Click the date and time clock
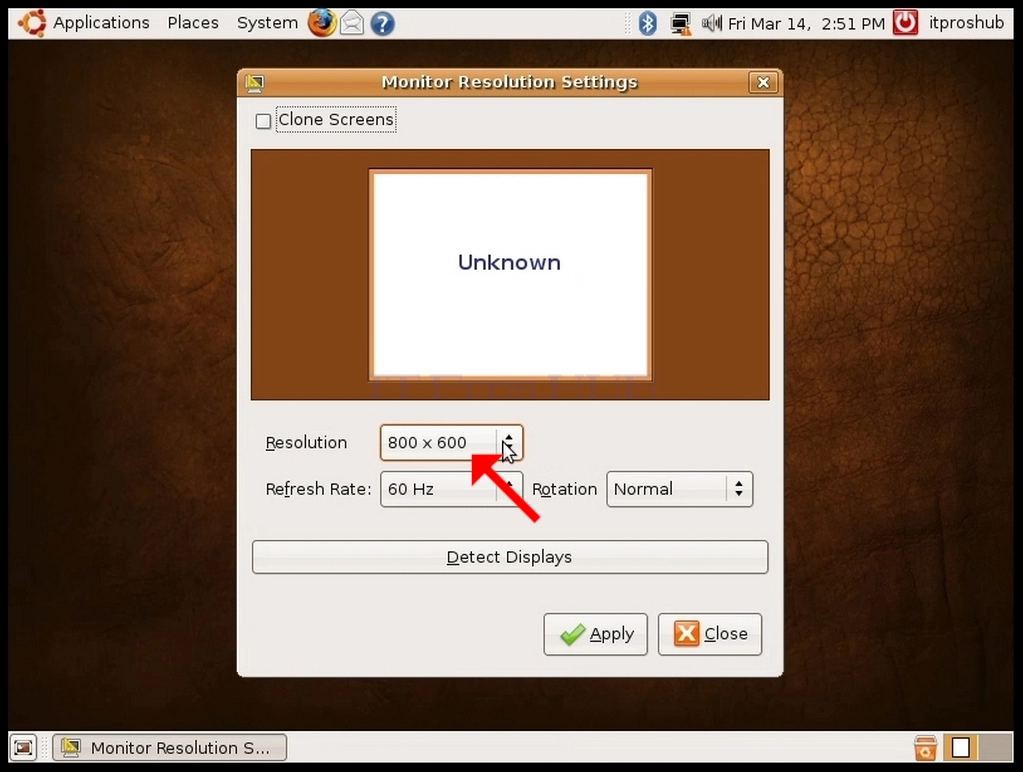 coord(806,24)
